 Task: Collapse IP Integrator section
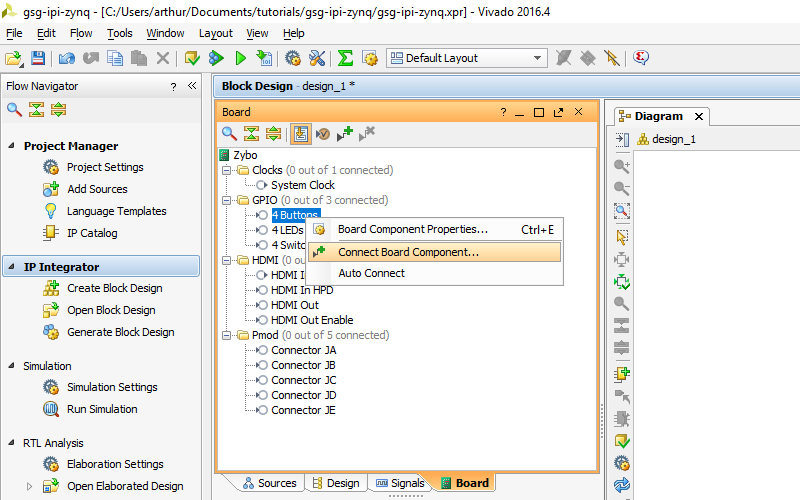(11, 267)
